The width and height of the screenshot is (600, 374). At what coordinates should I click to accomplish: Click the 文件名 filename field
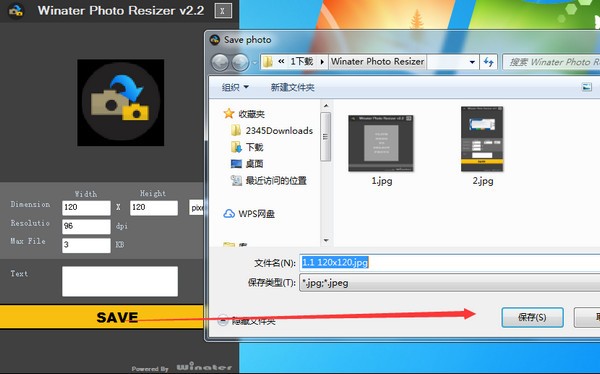(x=450, y=263)
